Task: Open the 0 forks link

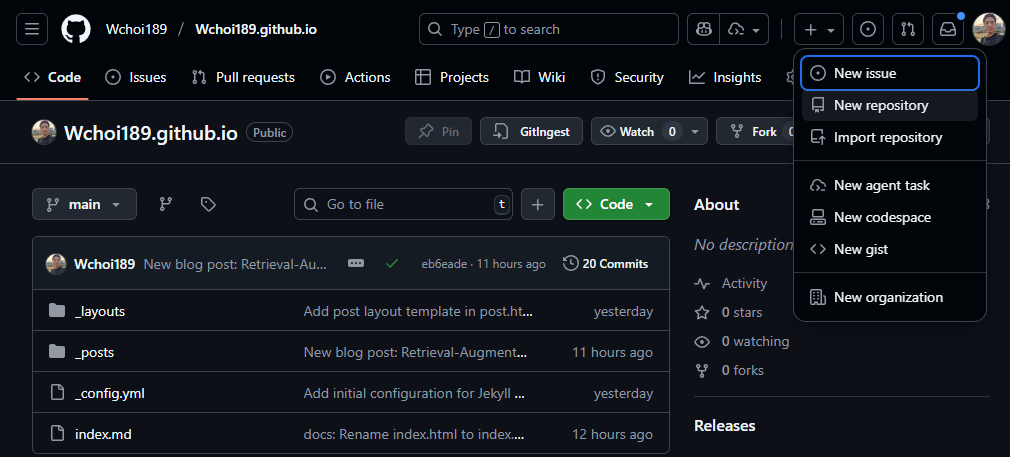Action: point(729,371)
